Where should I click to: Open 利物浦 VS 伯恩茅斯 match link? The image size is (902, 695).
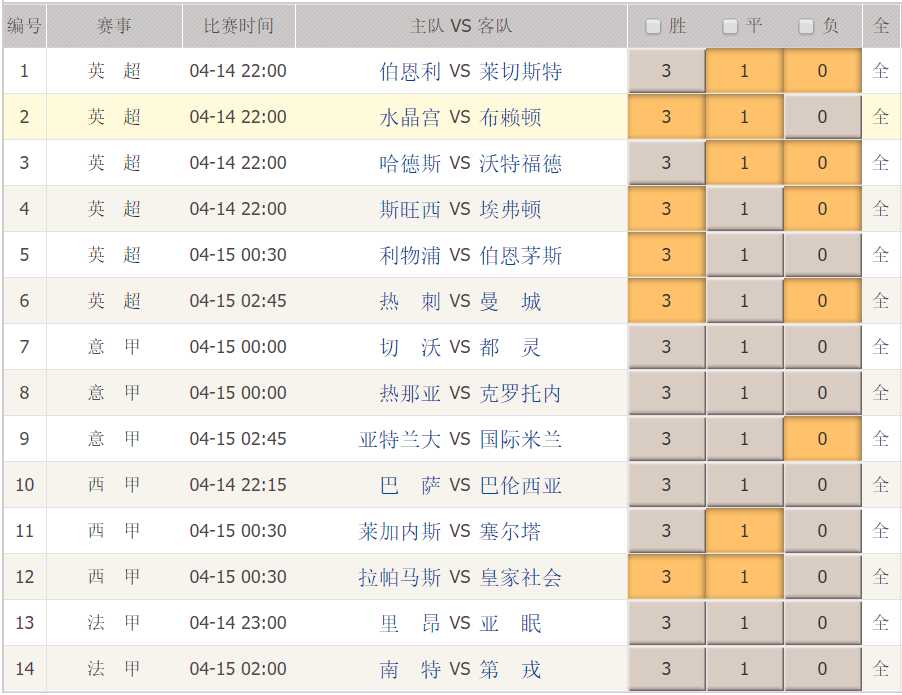coord(471,255)
